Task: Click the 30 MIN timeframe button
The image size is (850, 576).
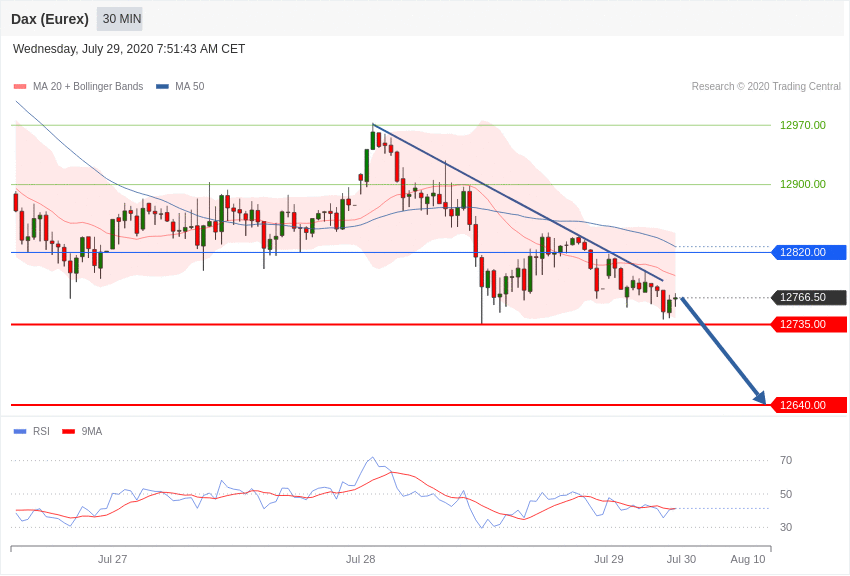Action: click(120, 19)
